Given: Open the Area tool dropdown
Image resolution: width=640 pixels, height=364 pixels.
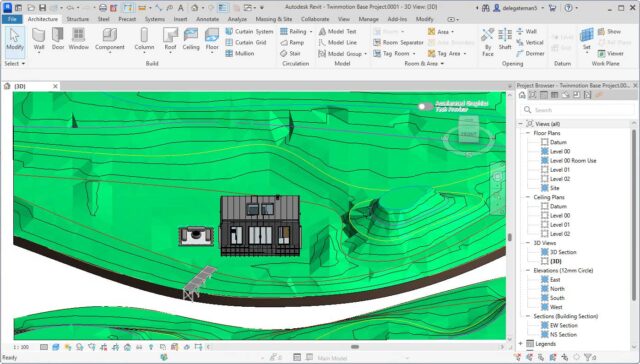Looking at the screenshot, I should (x=452, y=32).
